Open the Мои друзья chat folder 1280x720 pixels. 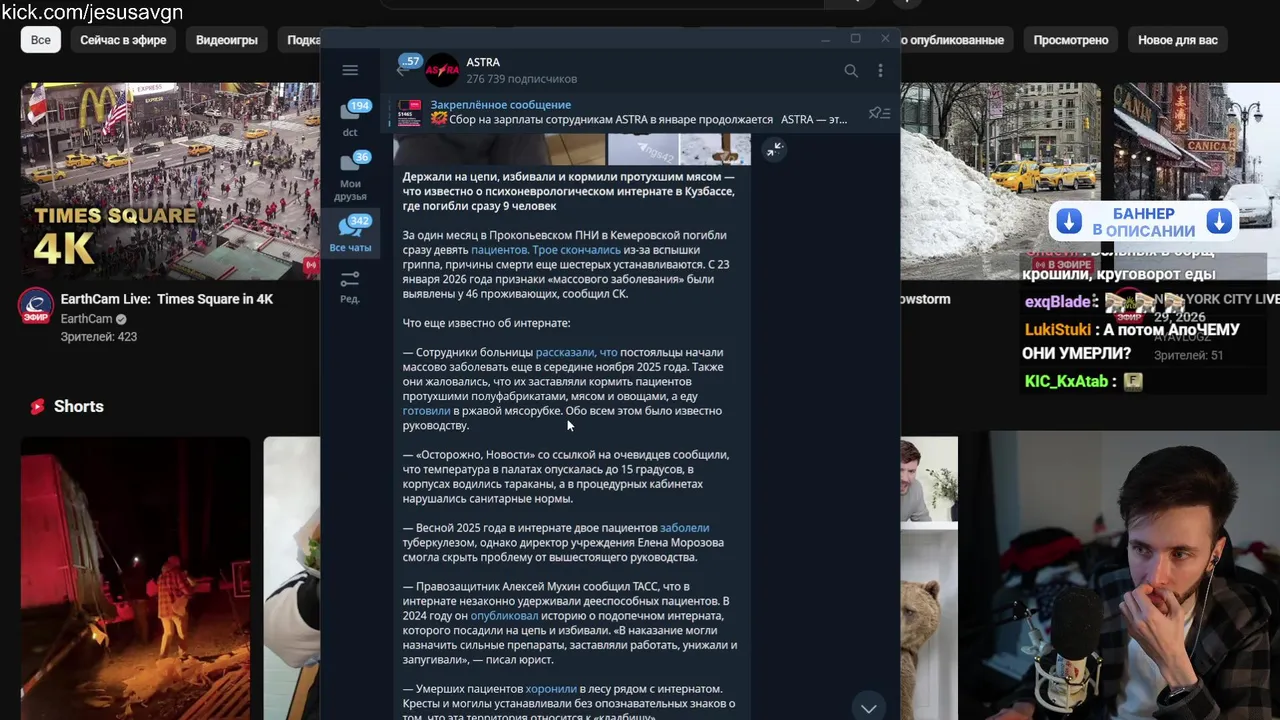point(350,176)
